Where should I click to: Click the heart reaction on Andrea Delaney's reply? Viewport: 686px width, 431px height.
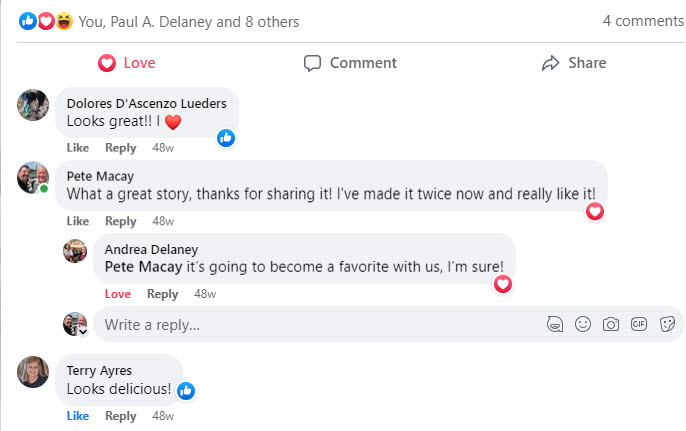pyautogui.click(x=503, y=284)
